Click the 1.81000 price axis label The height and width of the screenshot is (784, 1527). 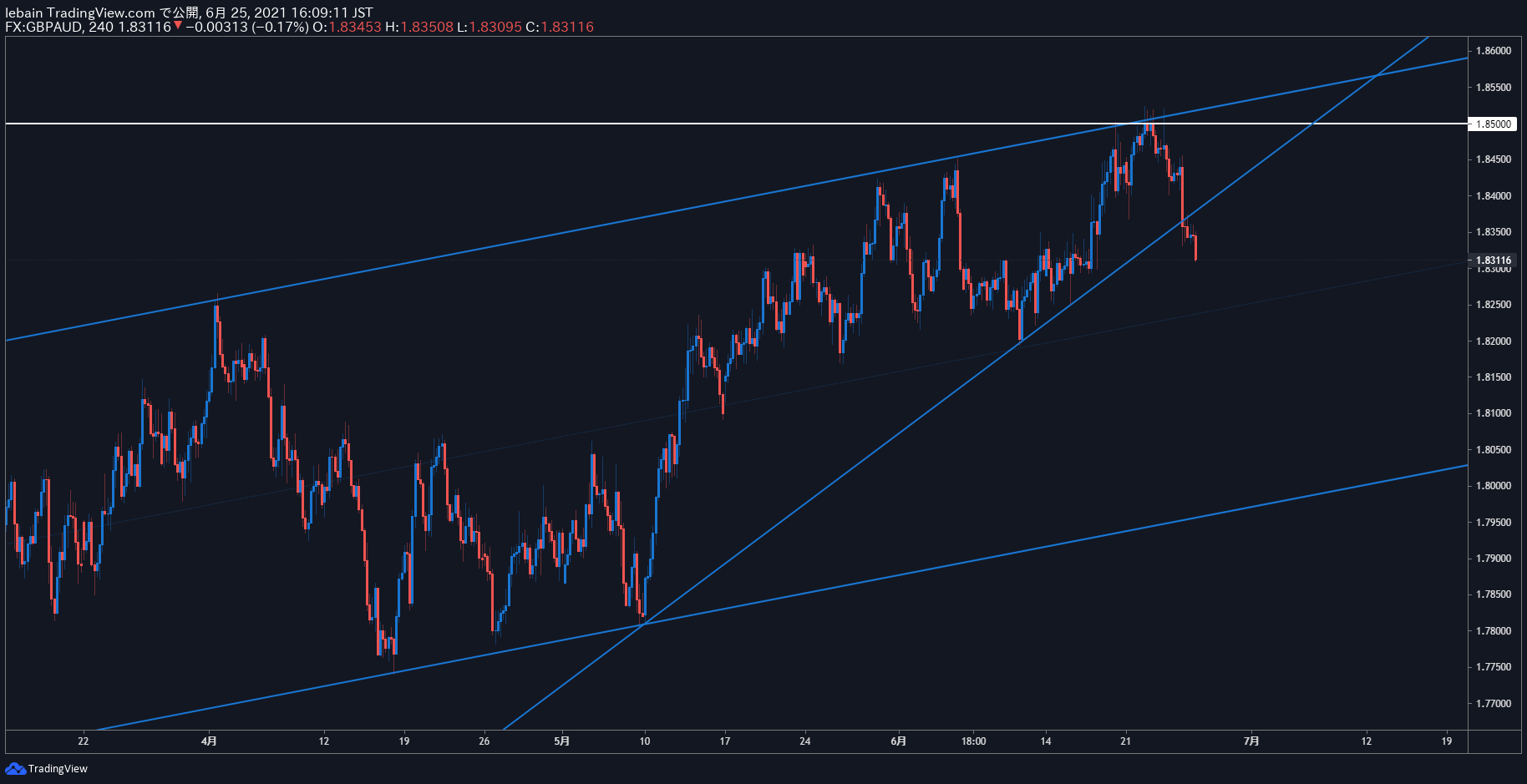1493,413
